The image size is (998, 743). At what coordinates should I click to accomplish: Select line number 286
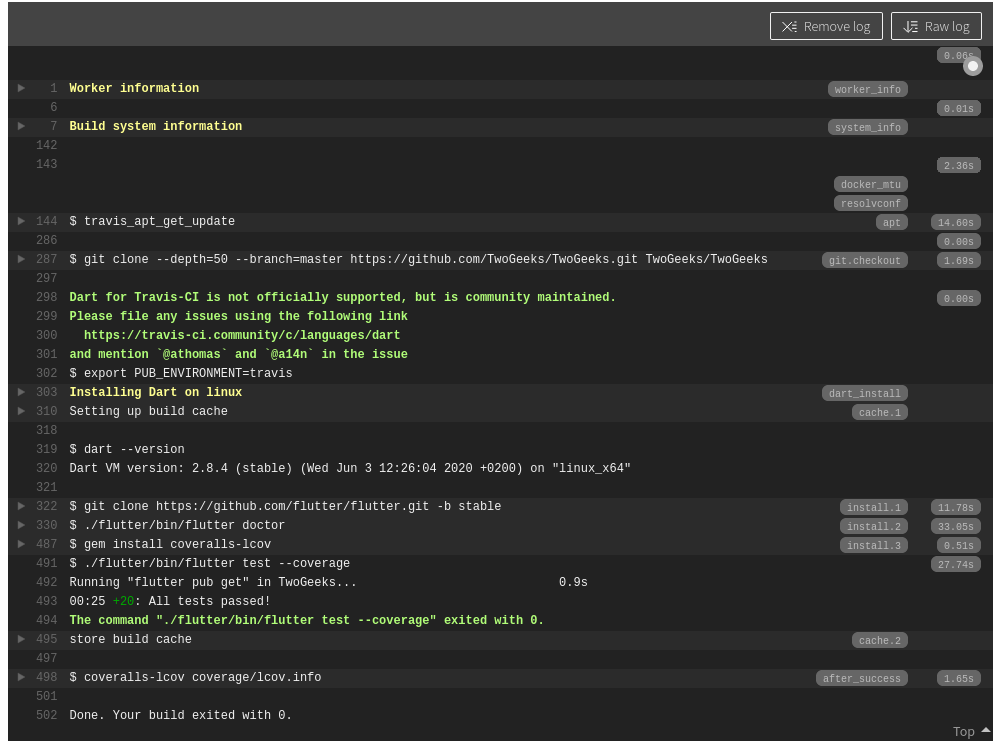pos(46,240)
